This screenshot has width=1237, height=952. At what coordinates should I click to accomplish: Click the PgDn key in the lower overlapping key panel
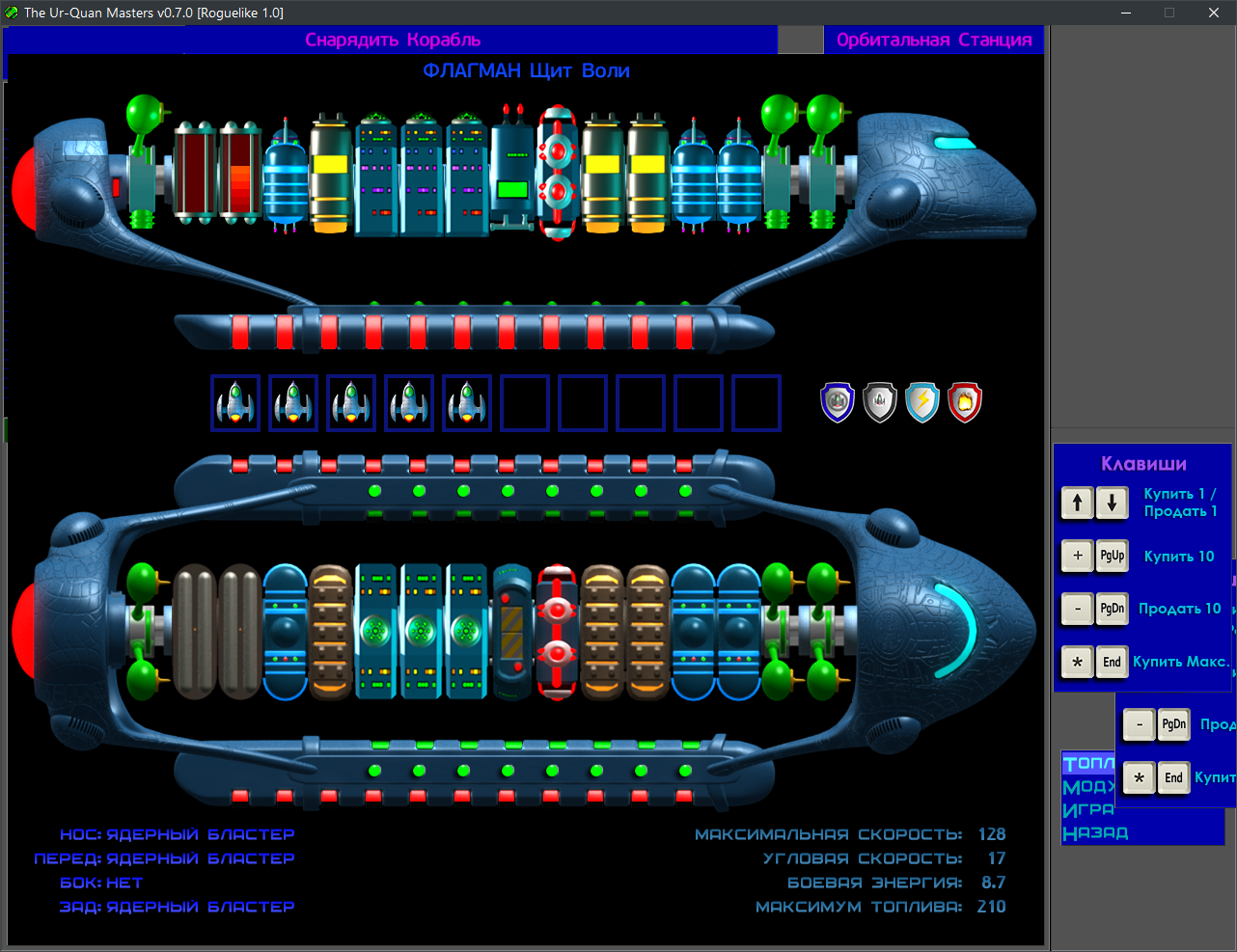point(1173,724)
